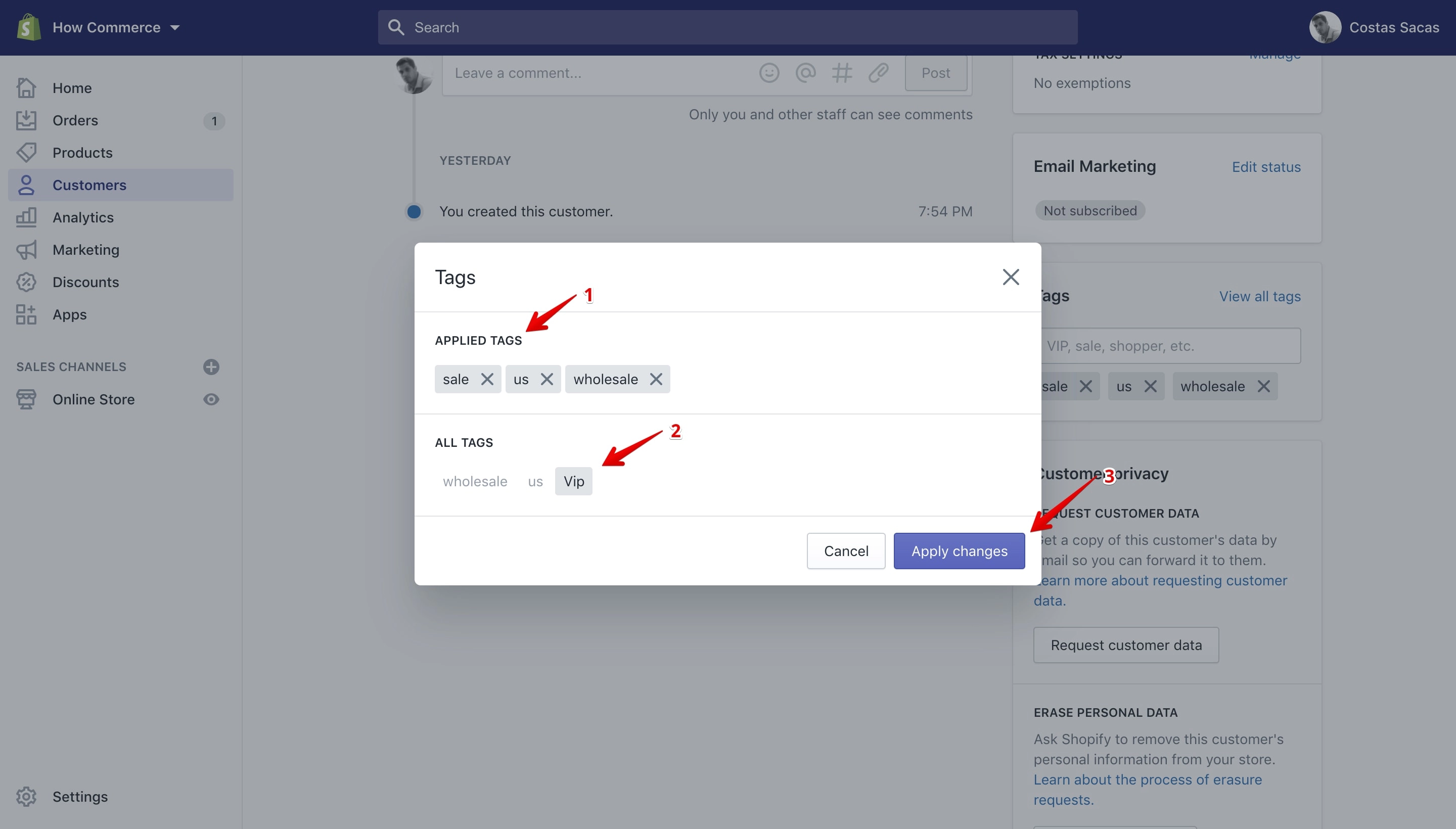This screenshot has width=1456, height=829.
Task: Remove the sale tag in dialog
Action: pos(487,379)
